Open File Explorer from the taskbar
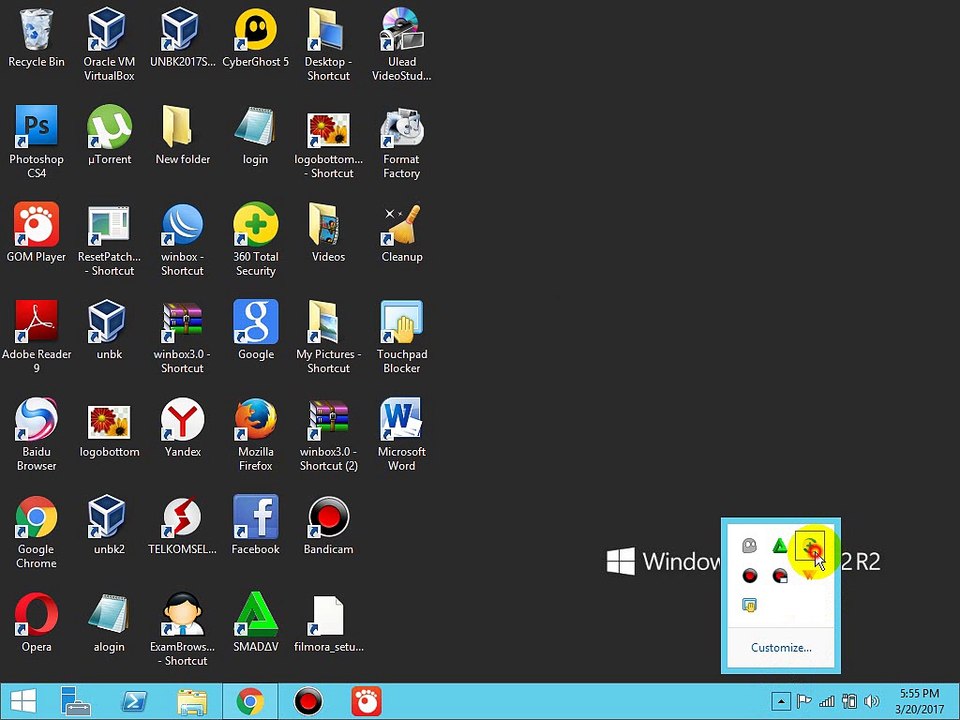Image resolution: width=960 pixels, height=720 pixels. 192,702
